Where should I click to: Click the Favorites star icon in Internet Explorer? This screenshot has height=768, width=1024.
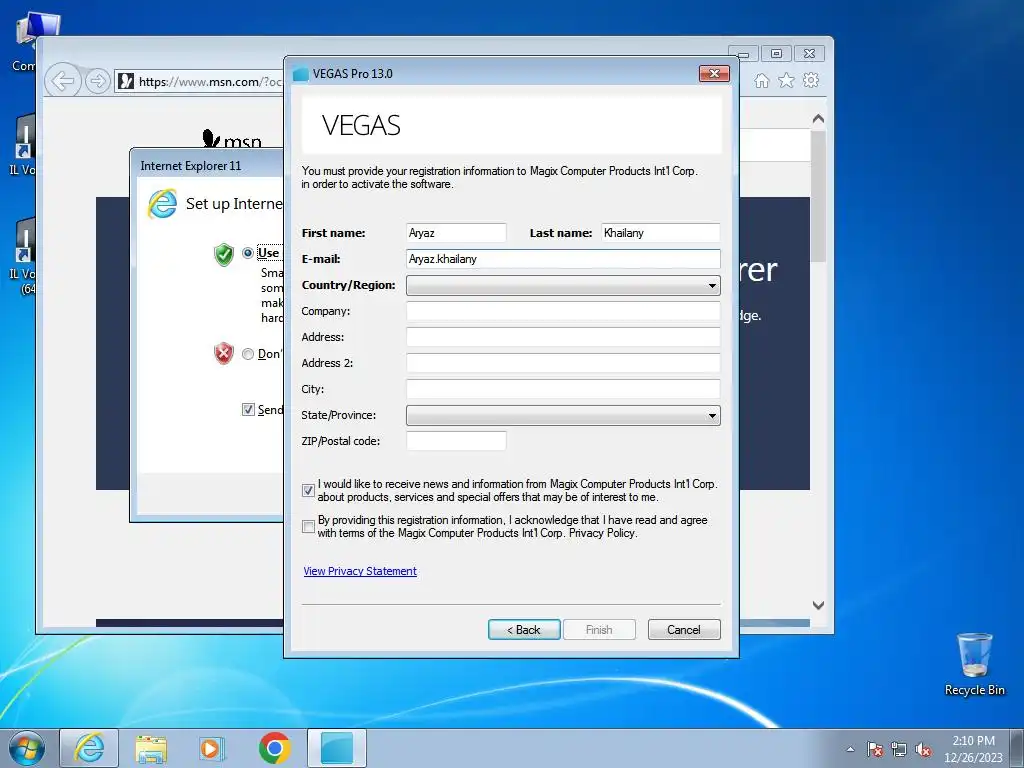tap(786, 80)
